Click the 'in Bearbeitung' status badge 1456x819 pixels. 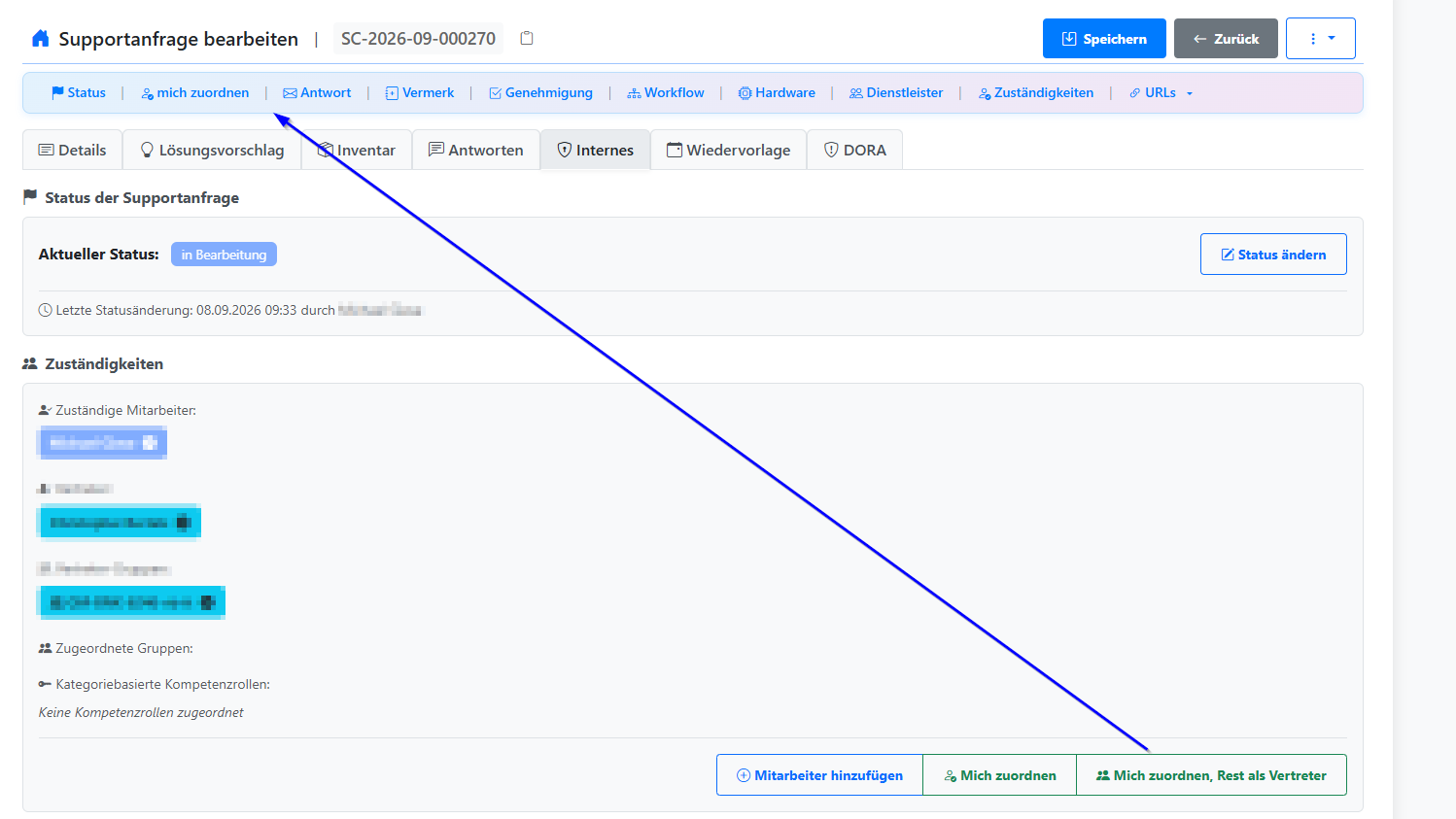click(224, 255)
